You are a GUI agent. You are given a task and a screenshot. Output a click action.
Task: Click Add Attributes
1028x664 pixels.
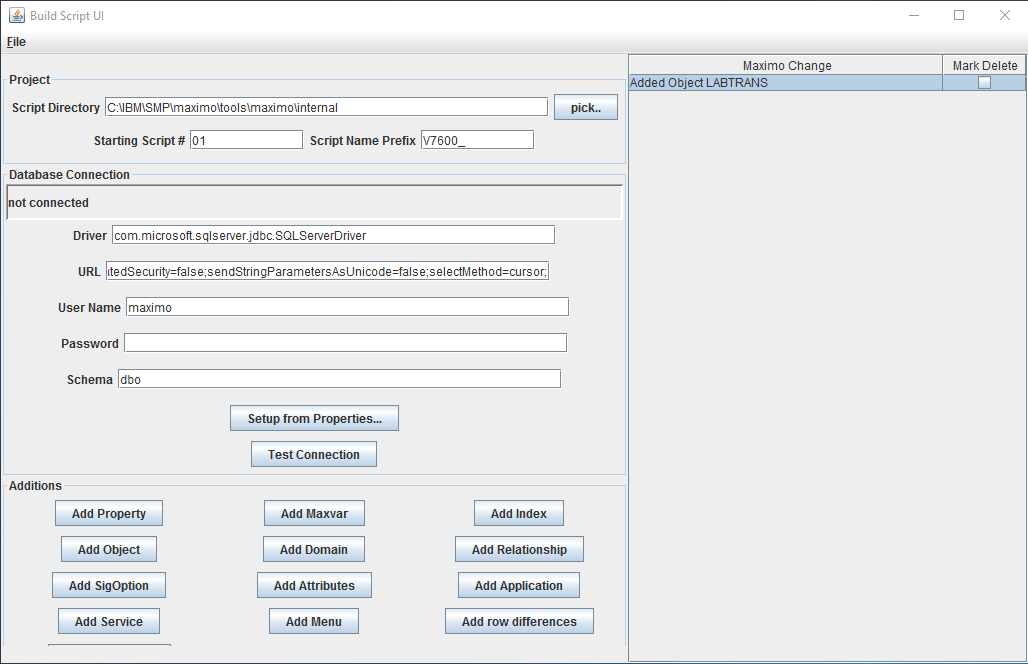pyautogui.click(x=314, y=585)
